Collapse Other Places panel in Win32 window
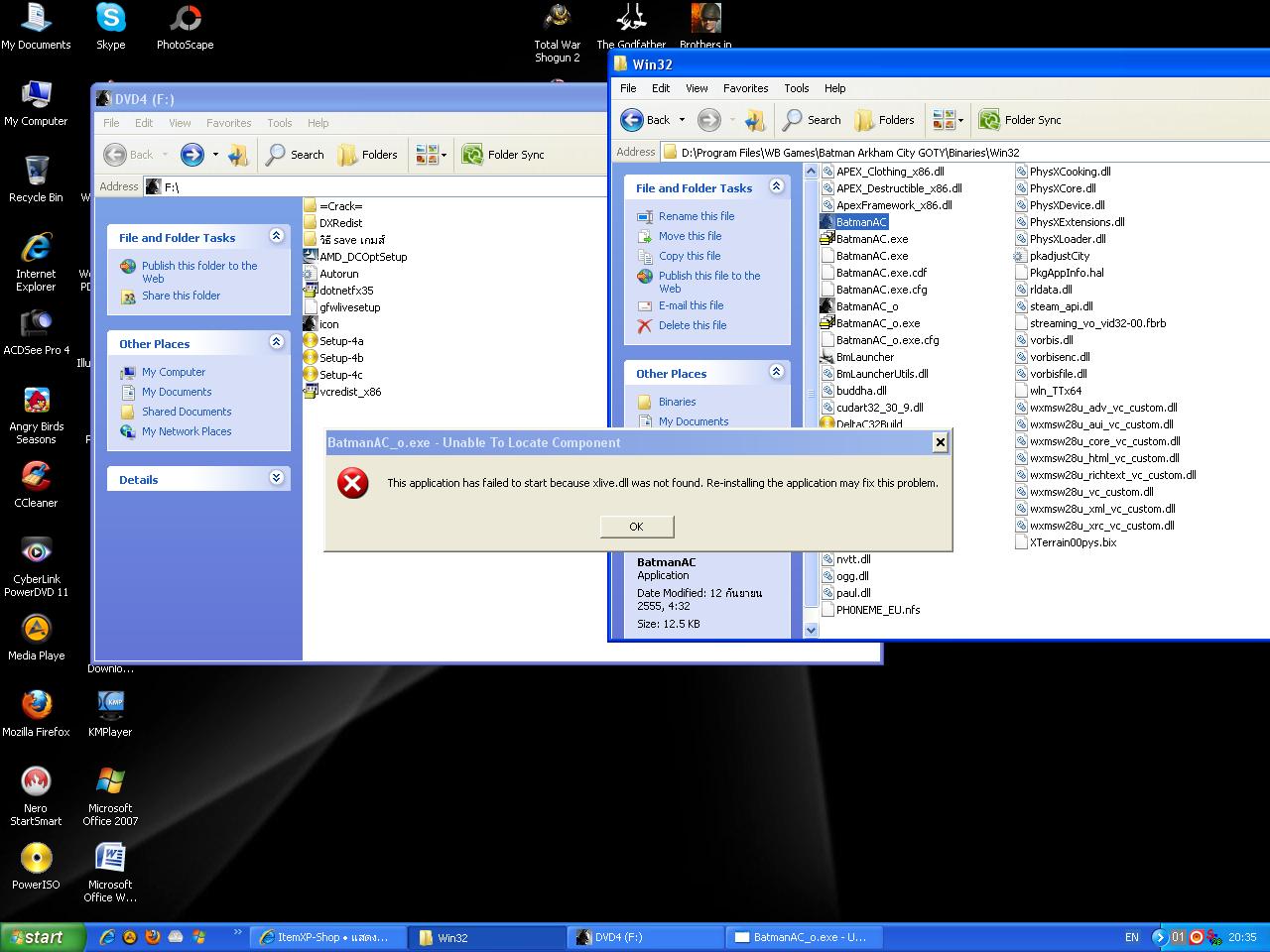 [x=777, y=372]
